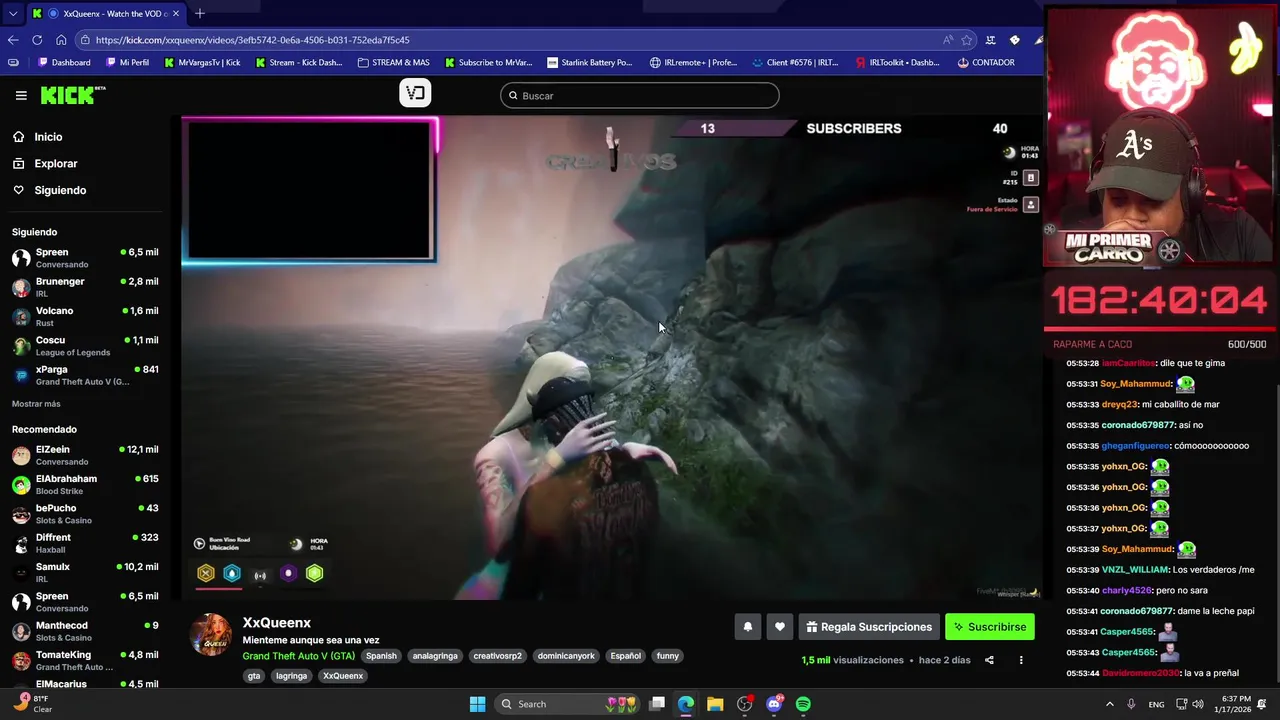Click the VOD video player area
Screen dimensions: 1280x720
[611, 358]
